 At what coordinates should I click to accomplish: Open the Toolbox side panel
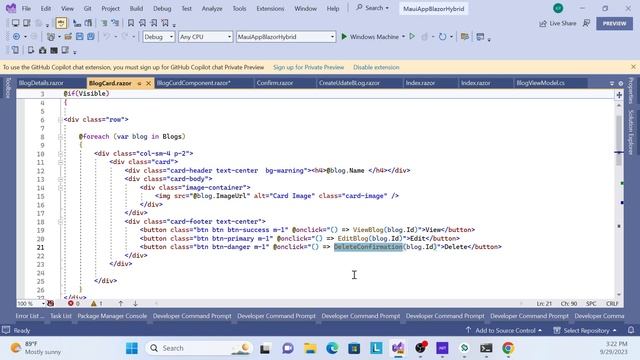click(x=7, y=87)
